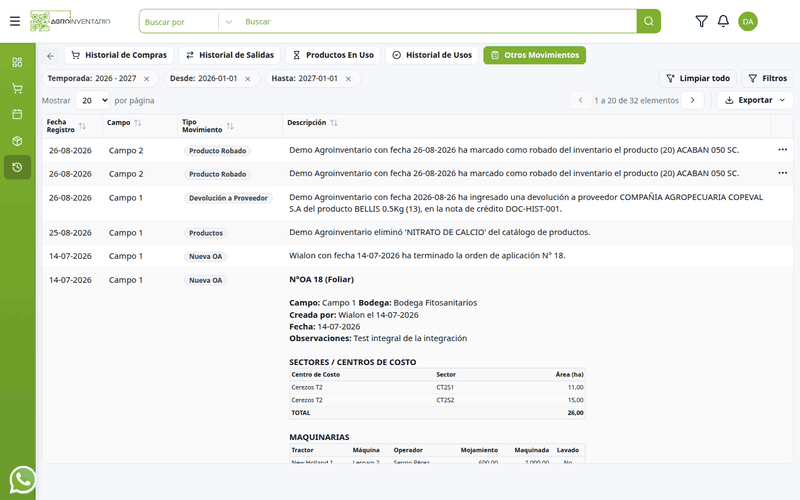Open calendar icon in sidebar
Image resolution: width=800 pixels, height=500 pixels.
click(17, 114)
